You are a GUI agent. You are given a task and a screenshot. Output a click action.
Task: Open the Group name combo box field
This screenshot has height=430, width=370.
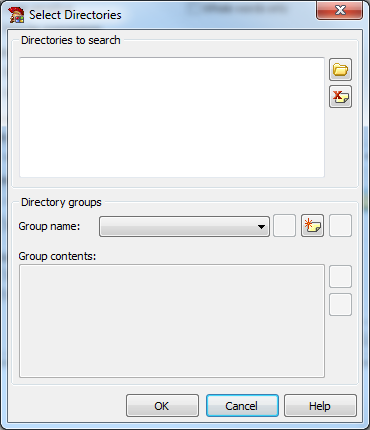184,227
